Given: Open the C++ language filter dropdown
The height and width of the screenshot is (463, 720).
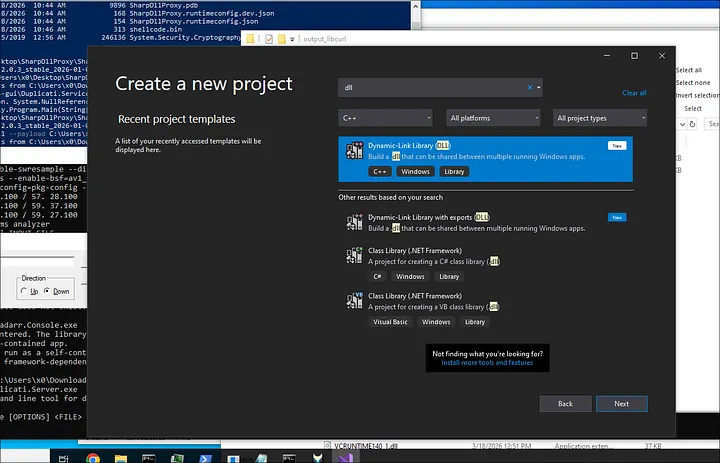Looking at the screenshot, I should click(385, 118).
